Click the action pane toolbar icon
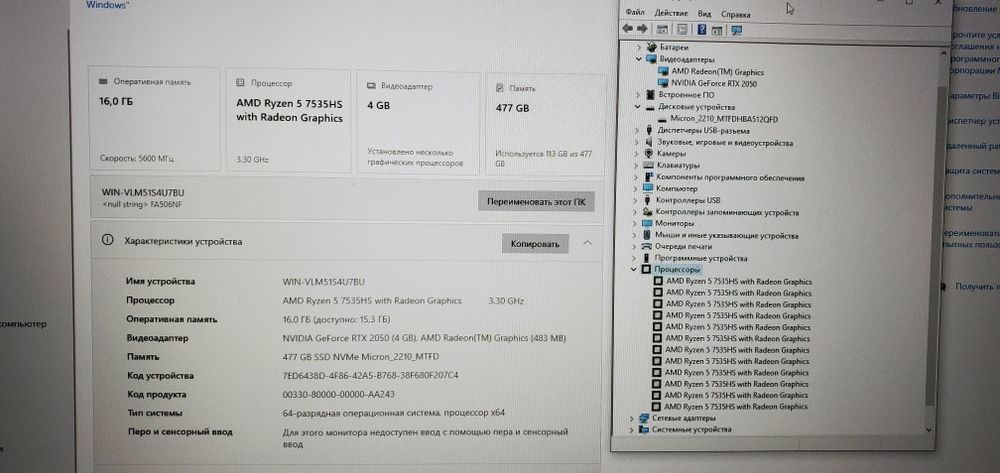 716,31
